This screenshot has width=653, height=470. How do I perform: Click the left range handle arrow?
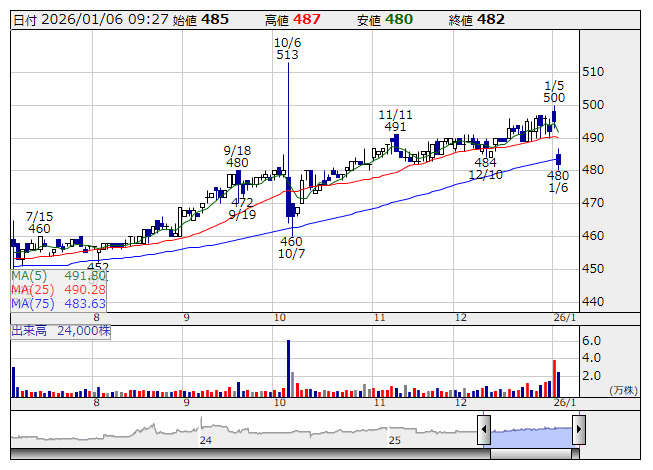click(x=484, y=431)
